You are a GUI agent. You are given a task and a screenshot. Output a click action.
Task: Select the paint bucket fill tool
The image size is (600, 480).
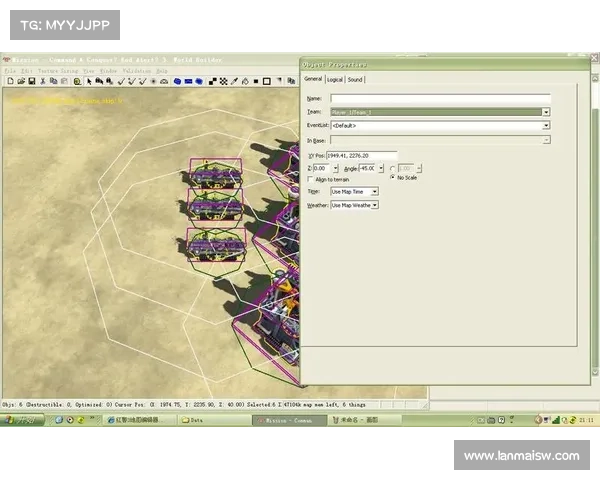(x=245, y=81)
